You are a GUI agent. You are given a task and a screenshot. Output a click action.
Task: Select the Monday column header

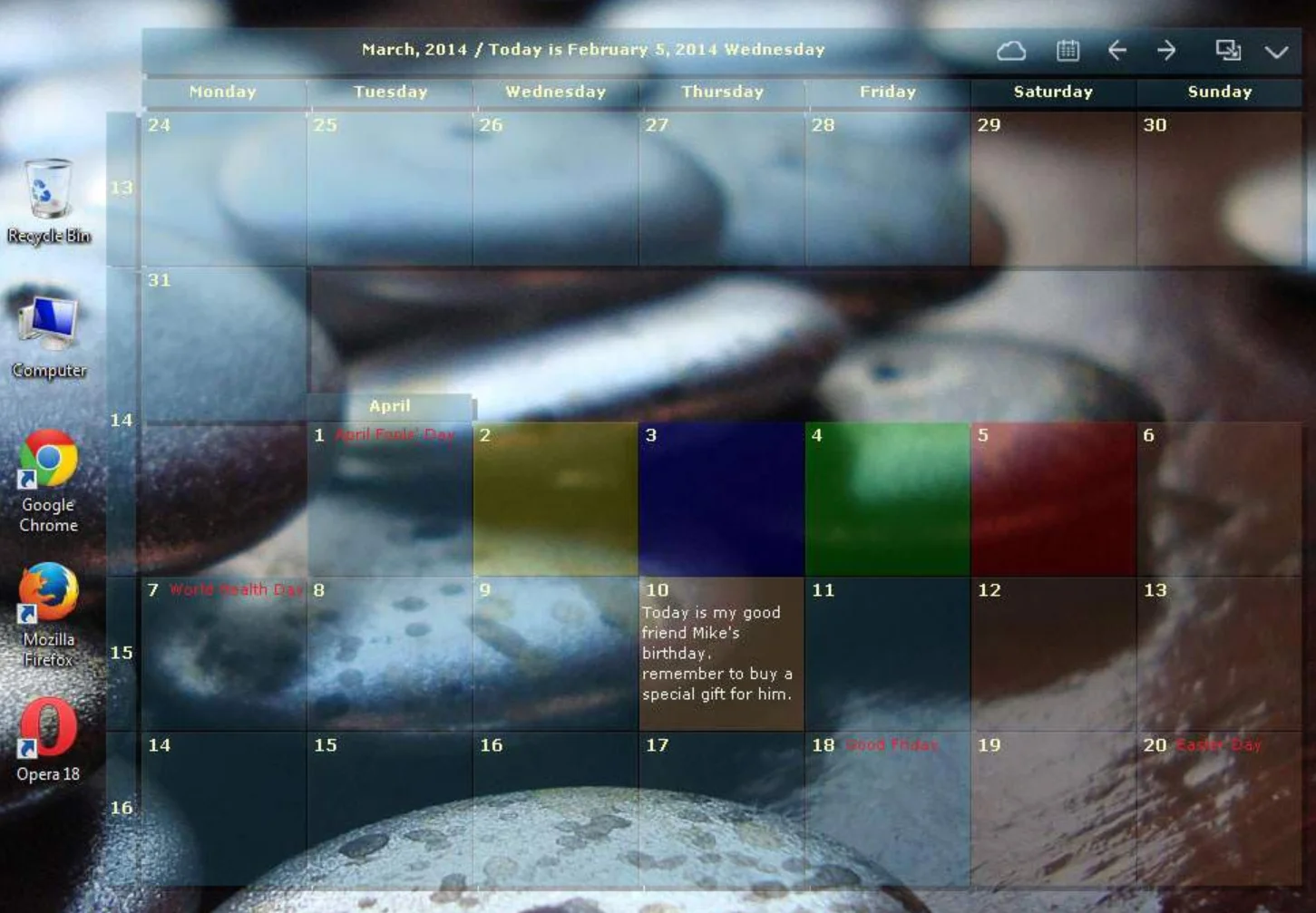pos(223,92)
